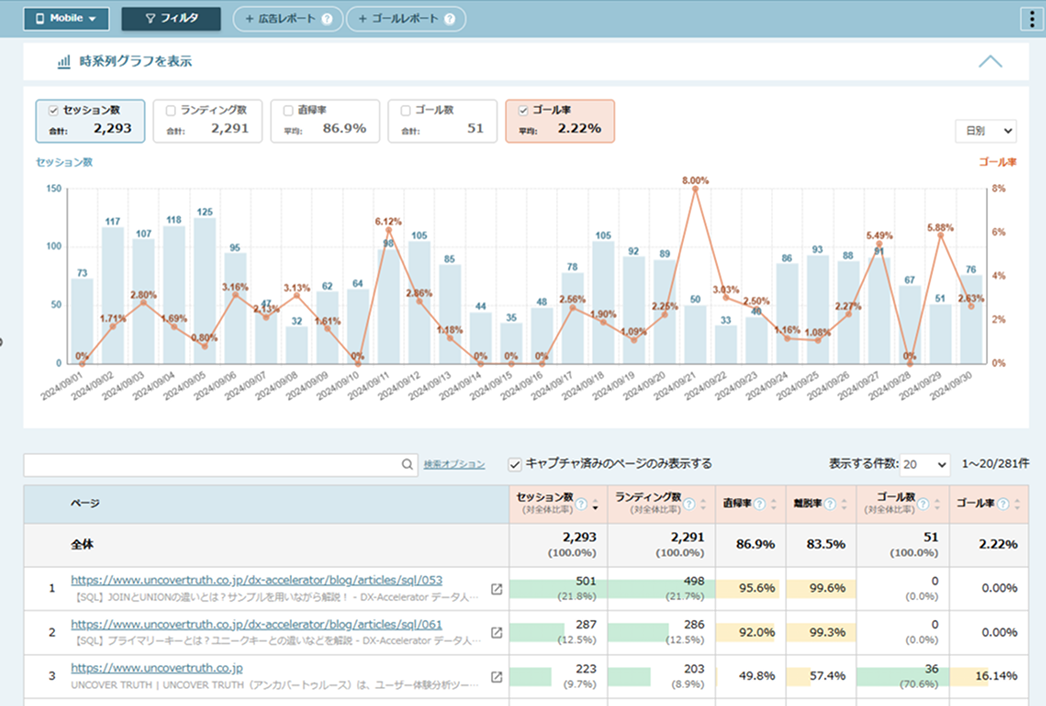Enable the ランディング数 metric checkbox
Image resolution: width=1046 pixels, height=706 pixels.
pyautogui.click(x=171, y=110)
